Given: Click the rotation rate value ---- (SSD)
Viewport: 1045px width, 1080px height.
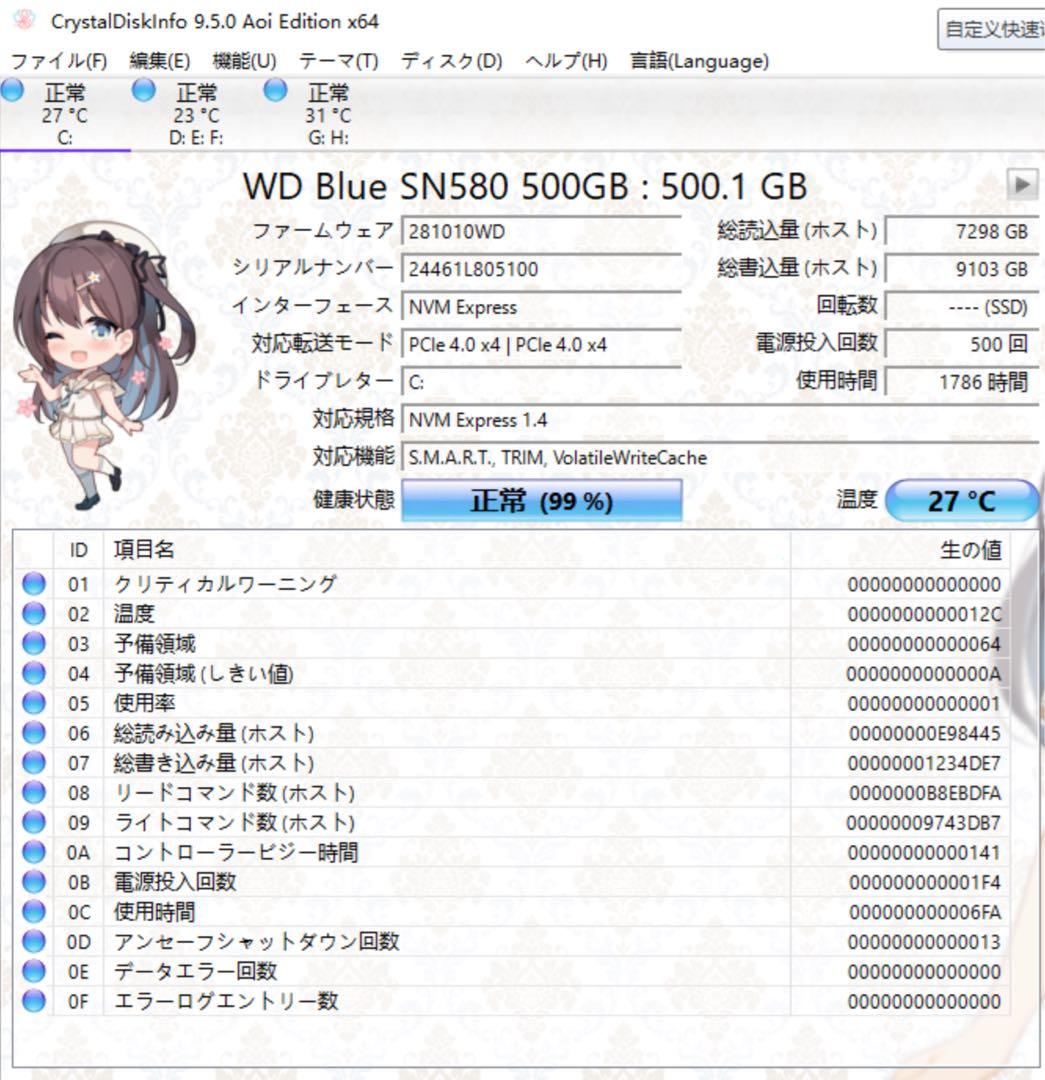Looking at the screenshot, I should click(962, 307).
